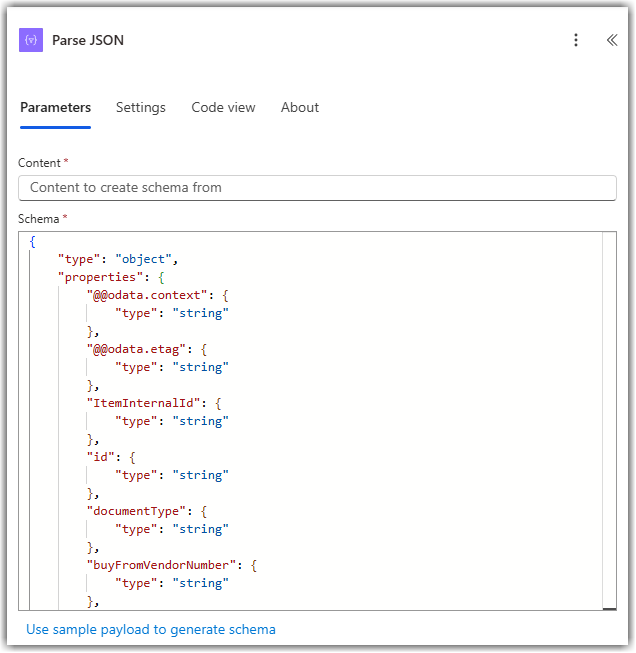Click the Schema editor vertical scrollbar
The width and height of the screenshot is (636, 653).
pyautogui.click(x=609, y=420)
